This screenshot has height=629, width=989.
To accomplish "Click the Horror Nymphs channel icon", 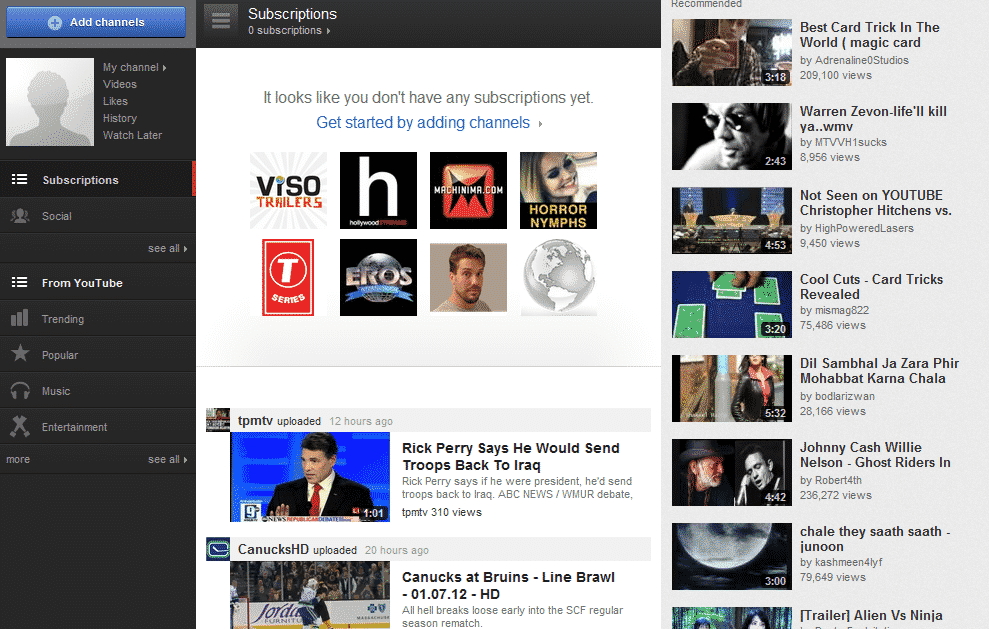I will (558, 190).
